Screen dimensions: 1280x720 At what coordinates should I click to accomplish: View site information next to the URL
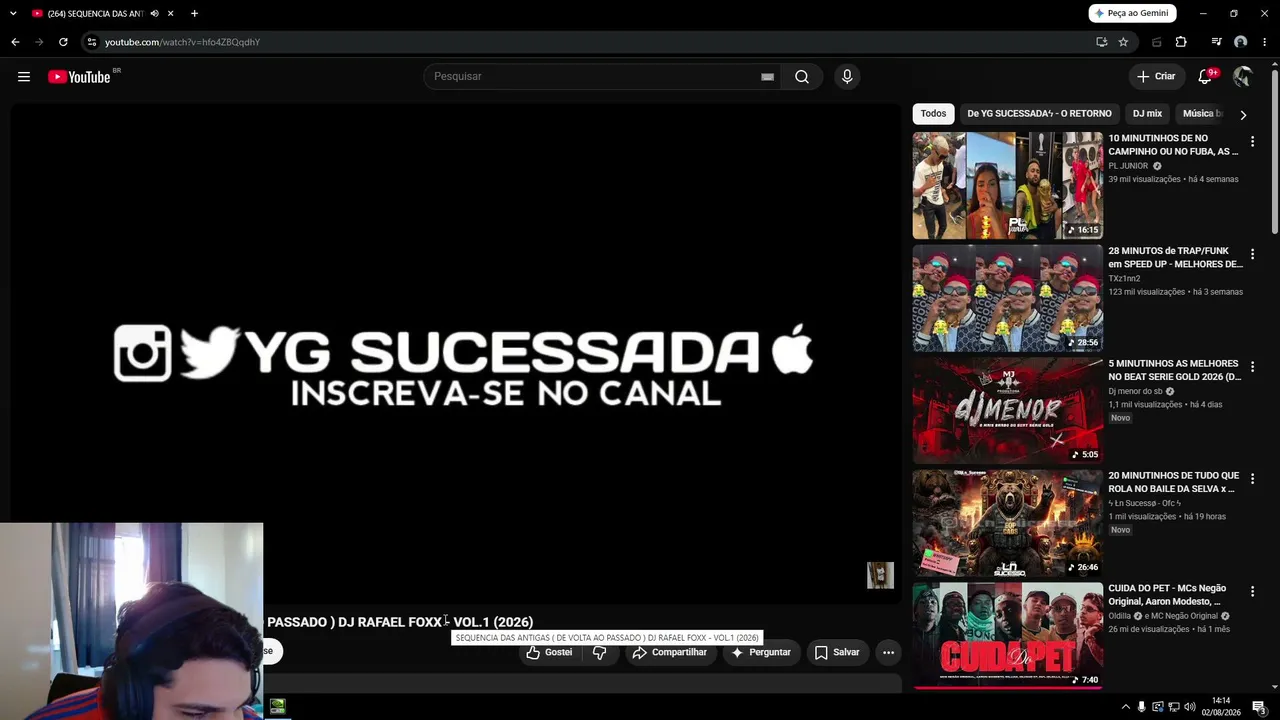tap(91, 42)
